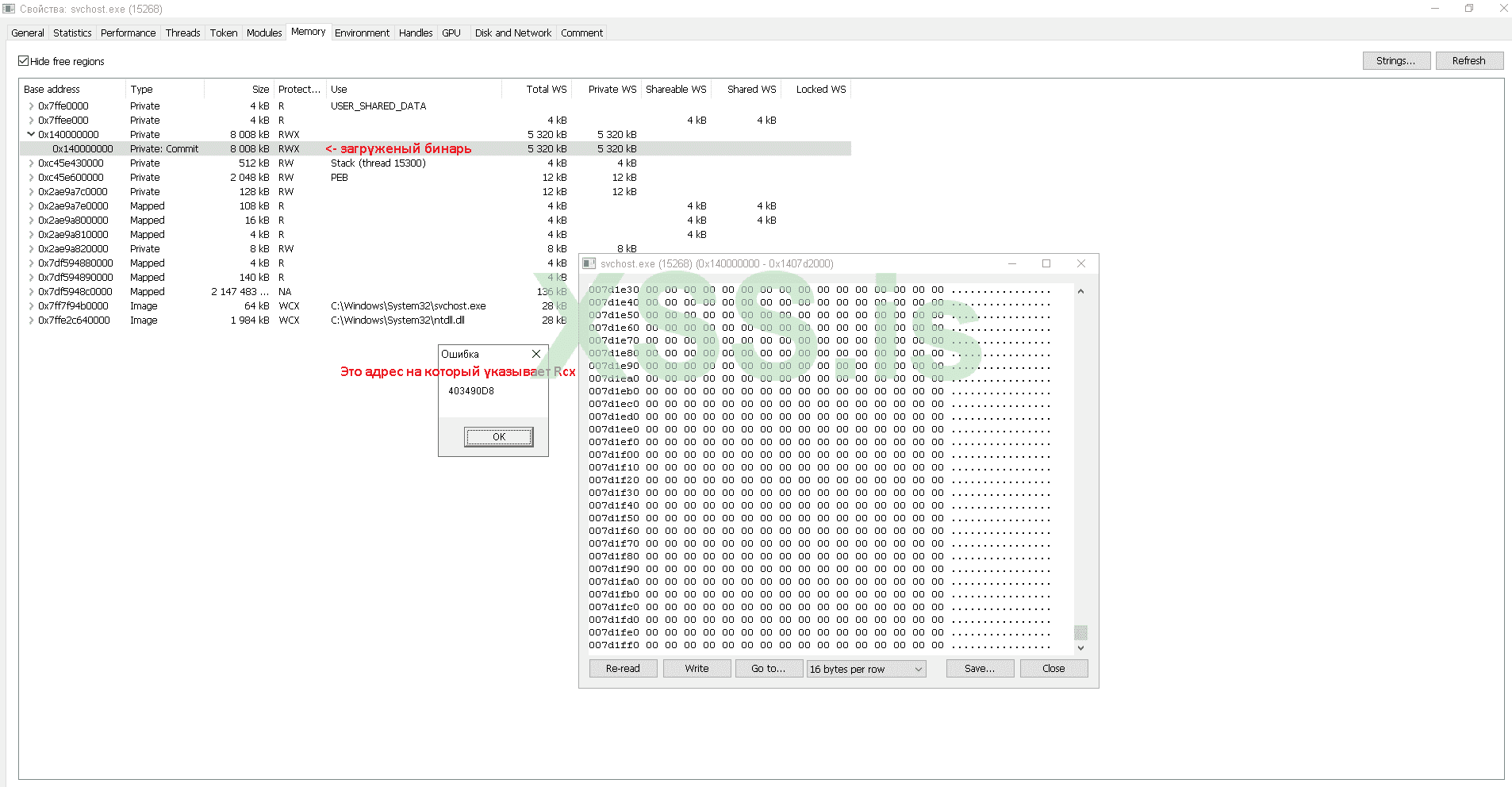Click the Strings... button
Viewport: 1512px width, 787px height.
tap(1396, 61)
